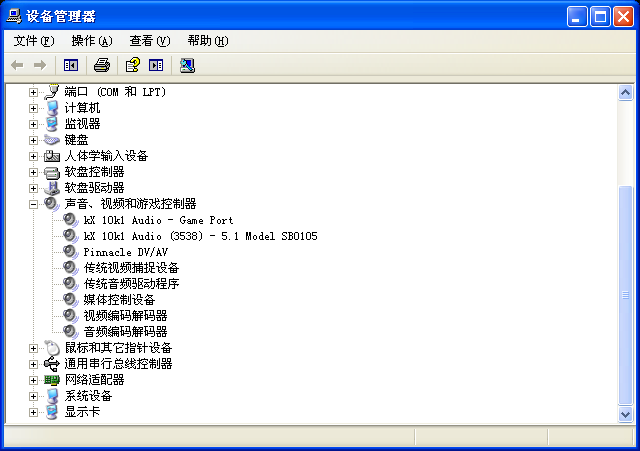Maximize the 设备管理器 window
Viewport: 640px width, 451px height.
[x=600, y=17]
